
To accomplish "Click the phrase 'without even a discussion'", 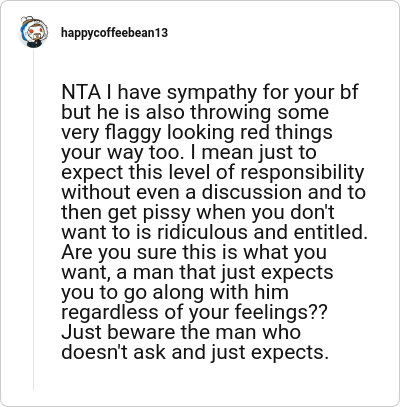I will tap(182, 192).
